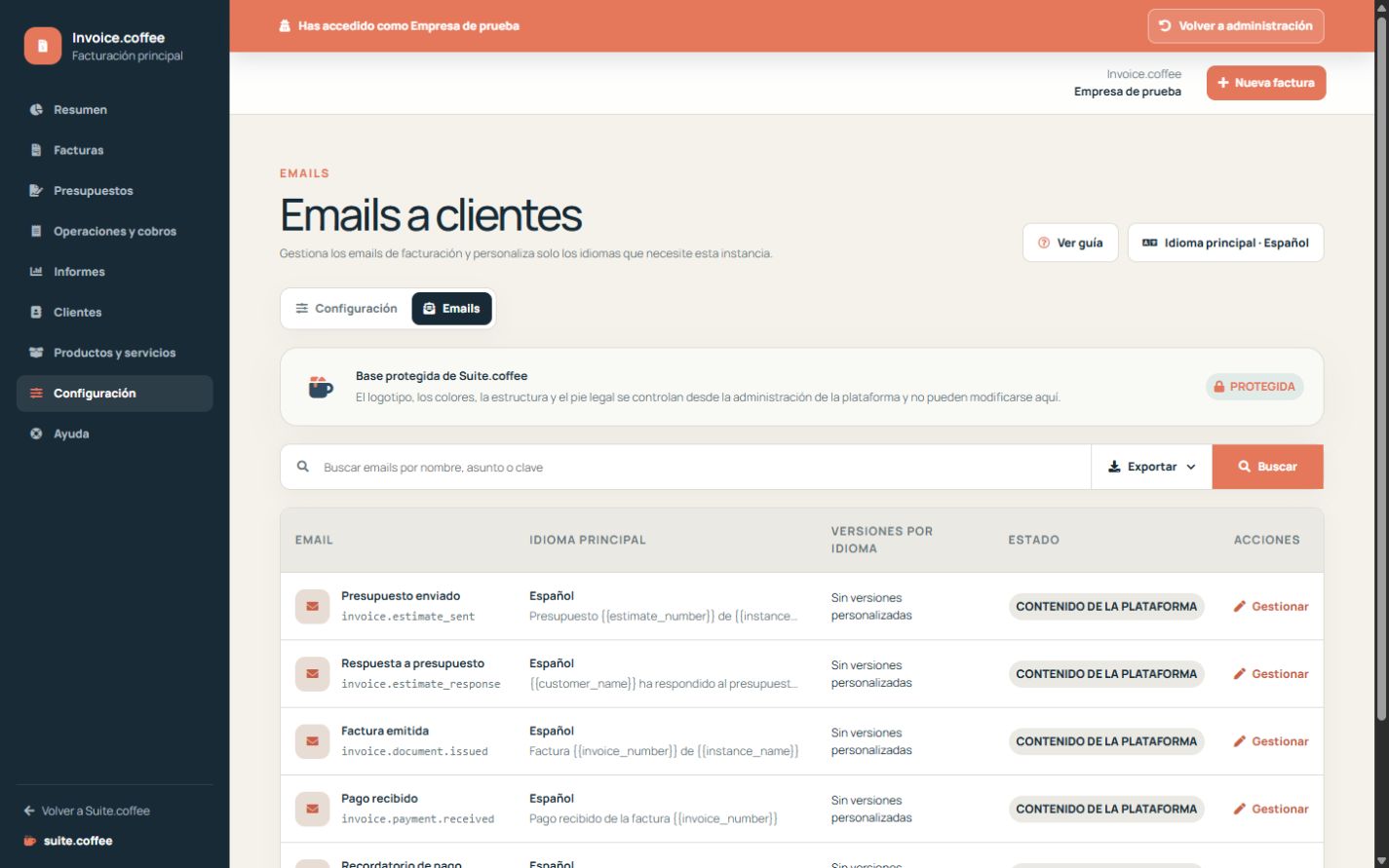Click the orange Buscar button
Viewport: 1389px width, 868px height.
tap(1267, 467)
